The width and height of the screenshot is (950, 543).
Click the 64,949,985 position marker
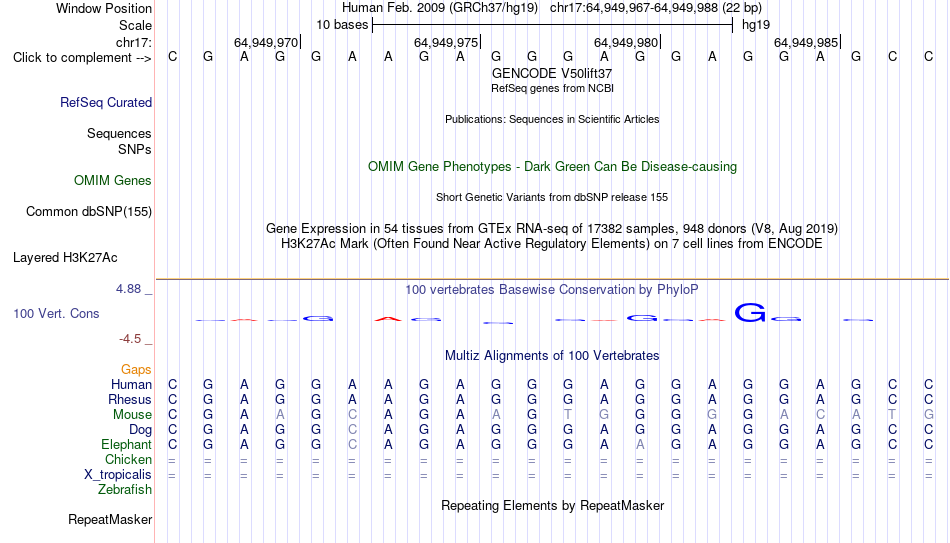coord(807,42)
